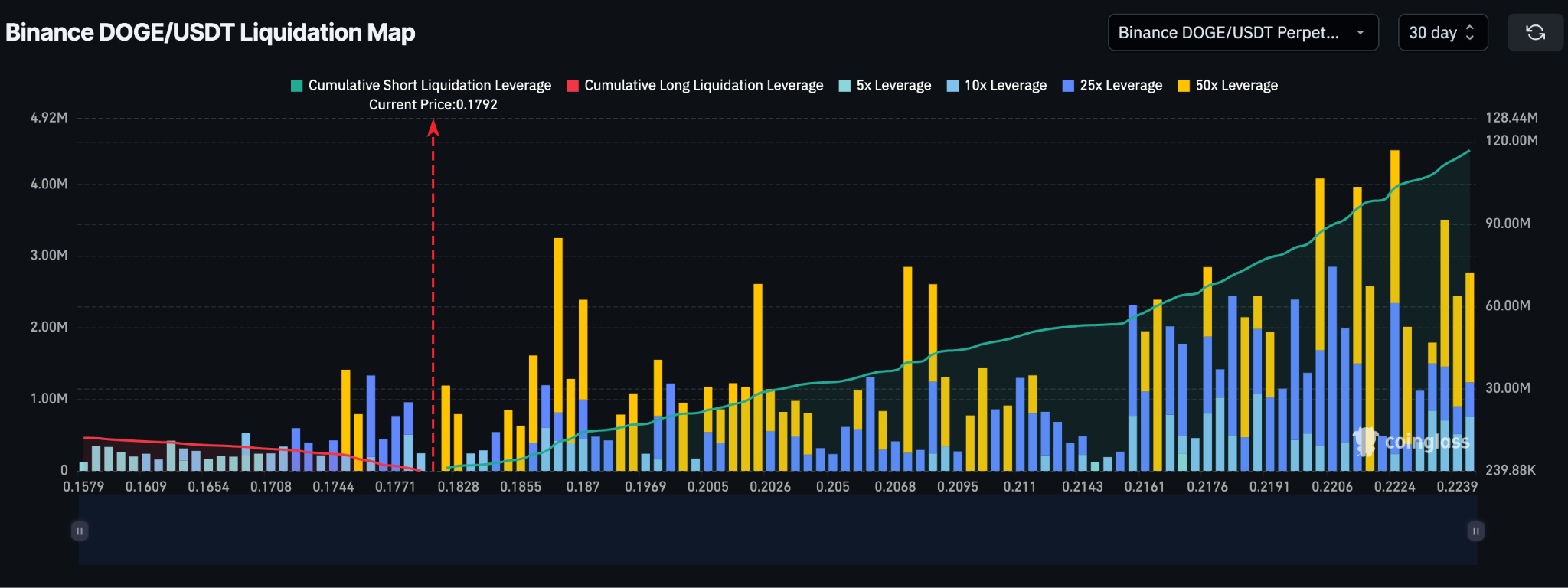Image resolution: width=1568 pixels, height=588 pixels.
Task: Click the yellow 50x Leverage legend square
Action: pyautogui.click(x=1184, y=86)
